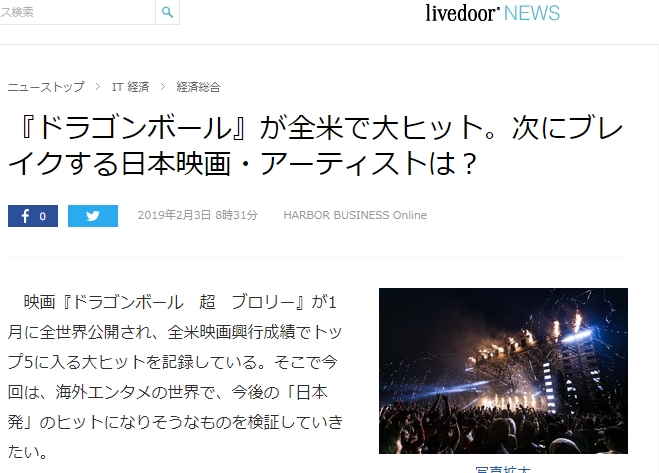The width and height of the screenshot is (659, 473).
Task: Focus the news search input field
Action: point(77,12)
